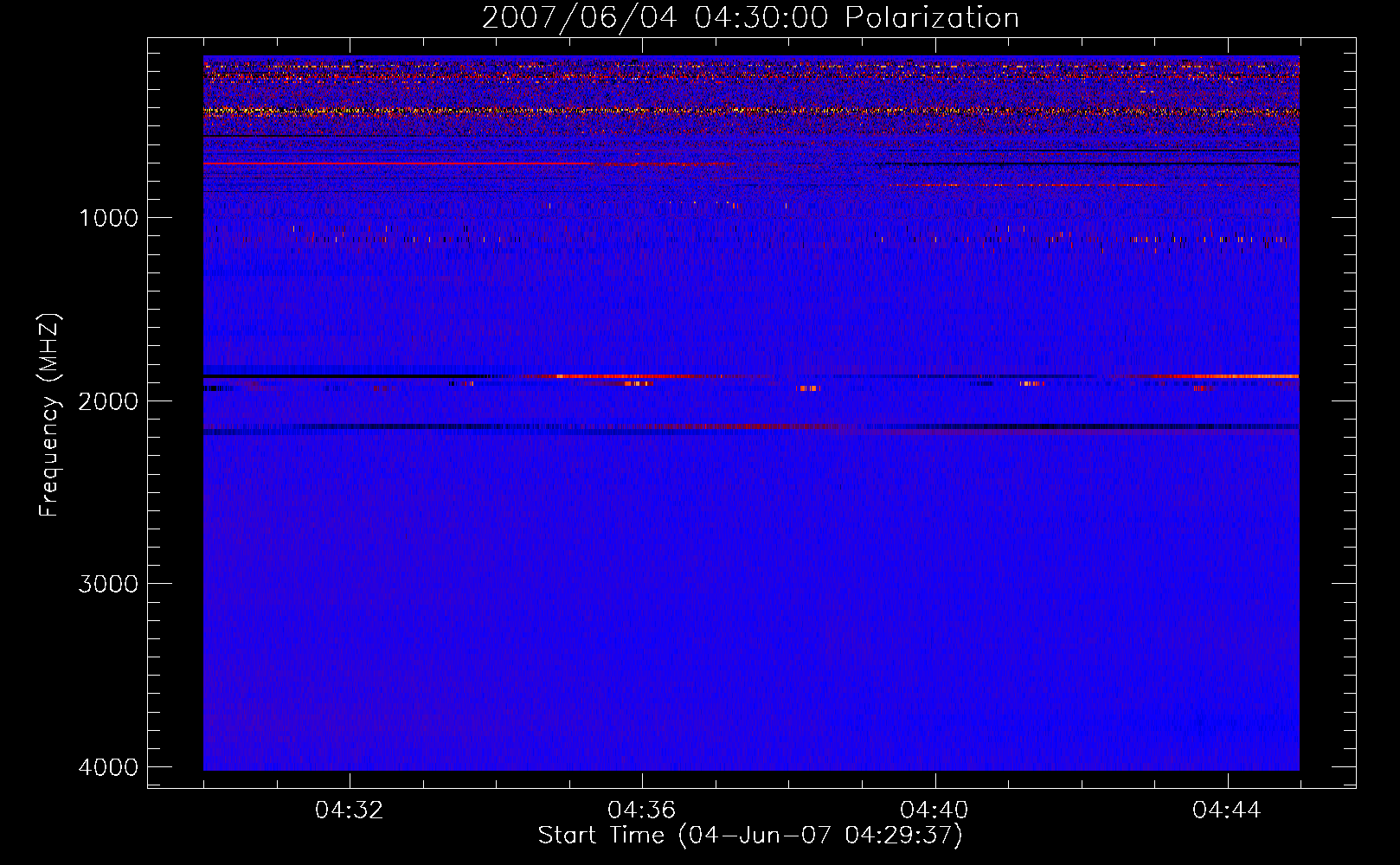
Task: Click the 04:32 time tick label
Action: tap(350, 811)
